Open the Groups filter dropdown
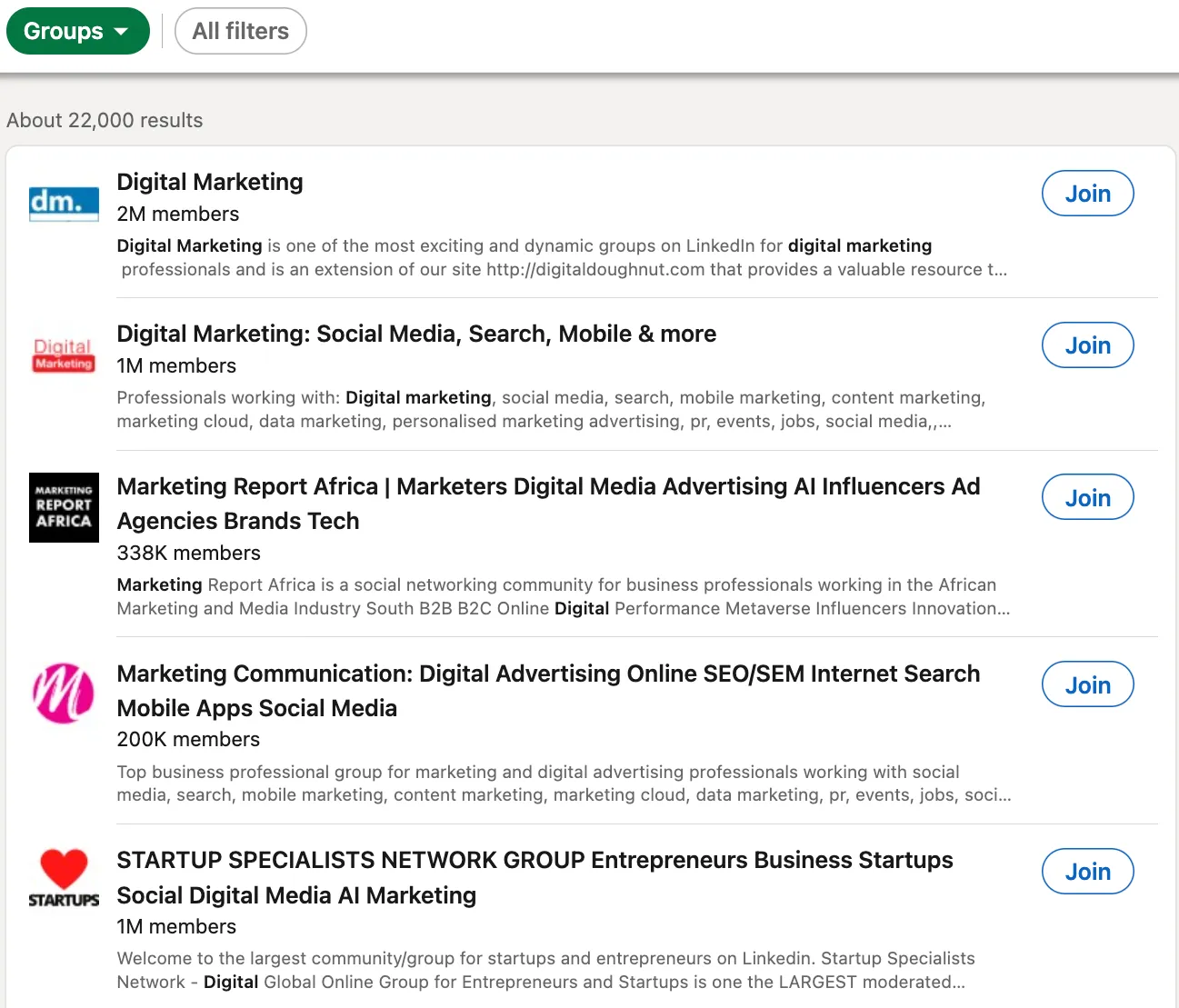This screenshot has height=1008, width=1179. (78, 30)
